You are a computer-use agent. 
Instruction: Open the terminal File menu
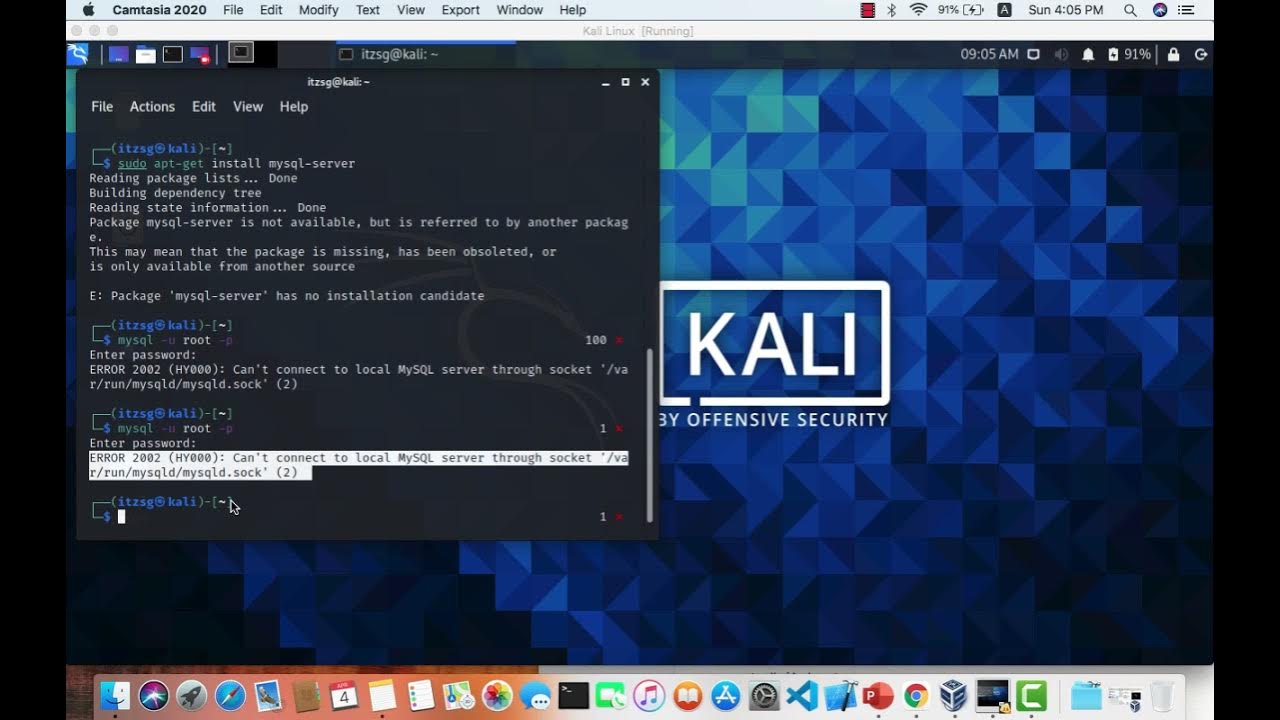[102, 106]
